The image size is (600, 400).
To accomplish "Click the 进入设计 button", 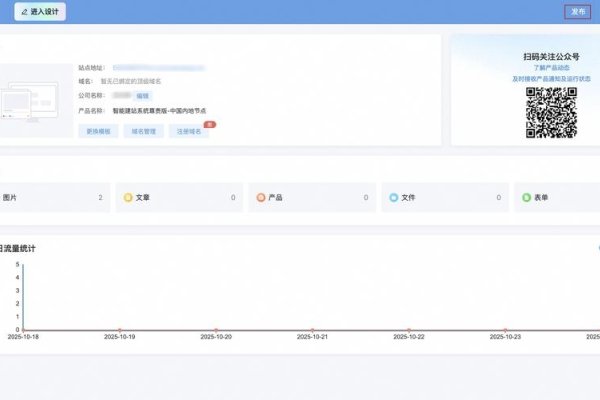I will tap(40, 11).
